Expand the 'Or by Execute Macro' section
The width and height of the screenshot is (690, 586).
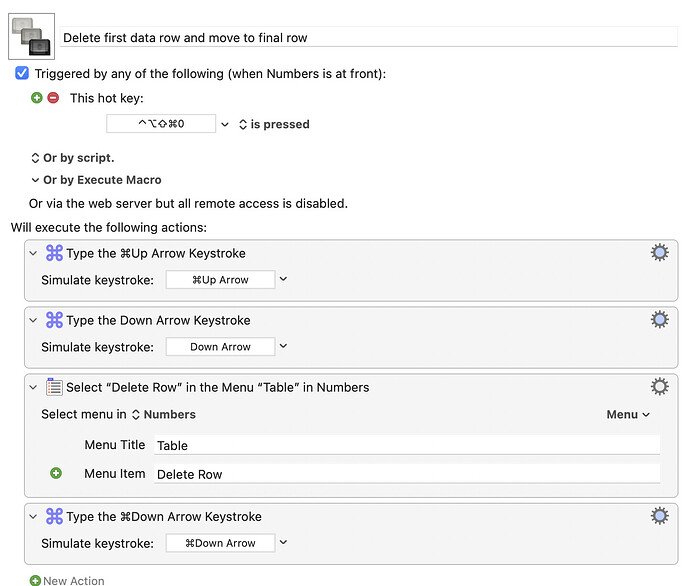coord(95,180)
